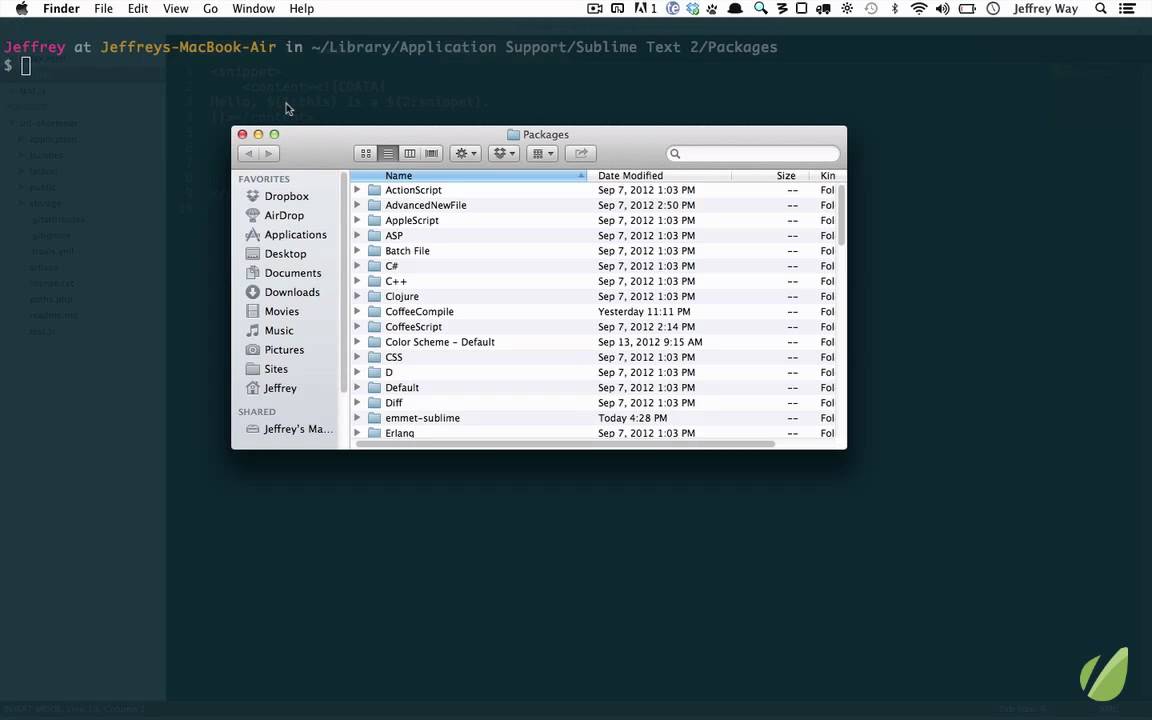Select the Diff folder row
Image resolution: width=1152 pixels, height=720 pixels.
click(x=594, y=403)
